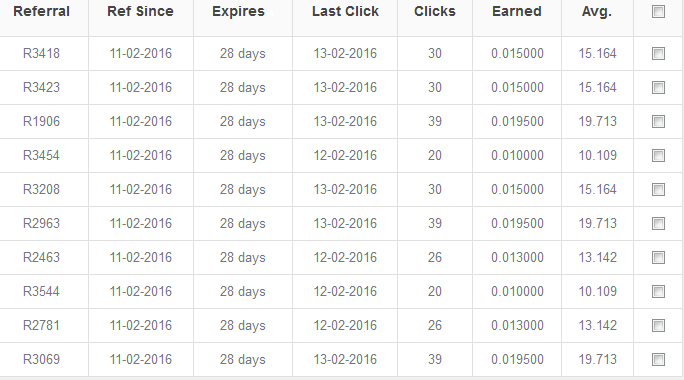Check the box for referral R2781

click(658, 326)
